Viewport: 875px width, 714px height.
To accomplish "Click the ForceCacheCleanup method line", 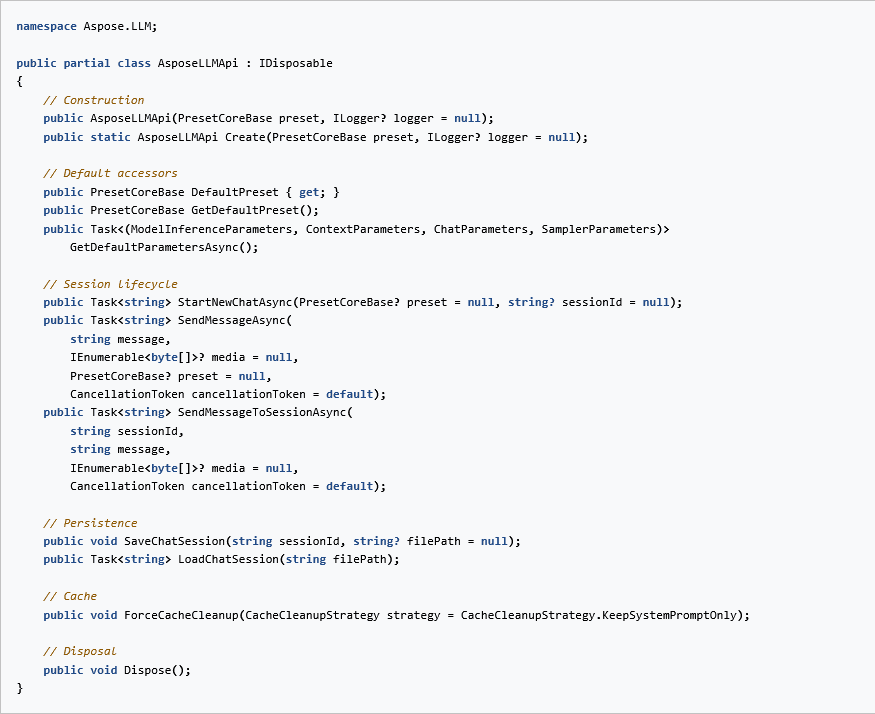I will pyautogui.click(x=397, y=615).
